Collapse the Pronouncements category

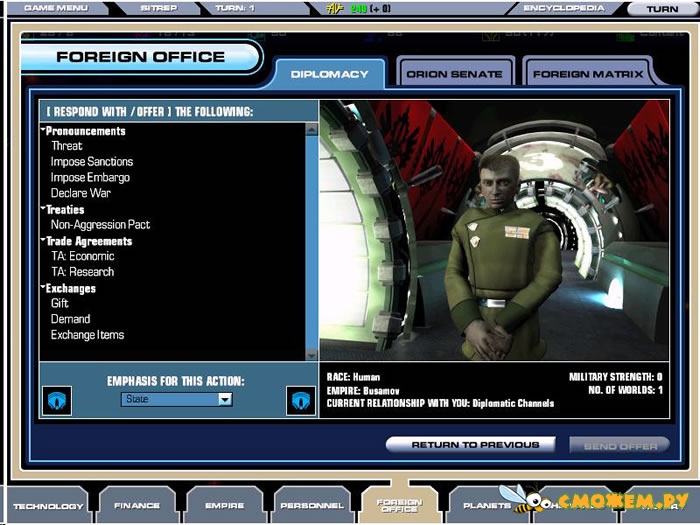tap(43, 130)
